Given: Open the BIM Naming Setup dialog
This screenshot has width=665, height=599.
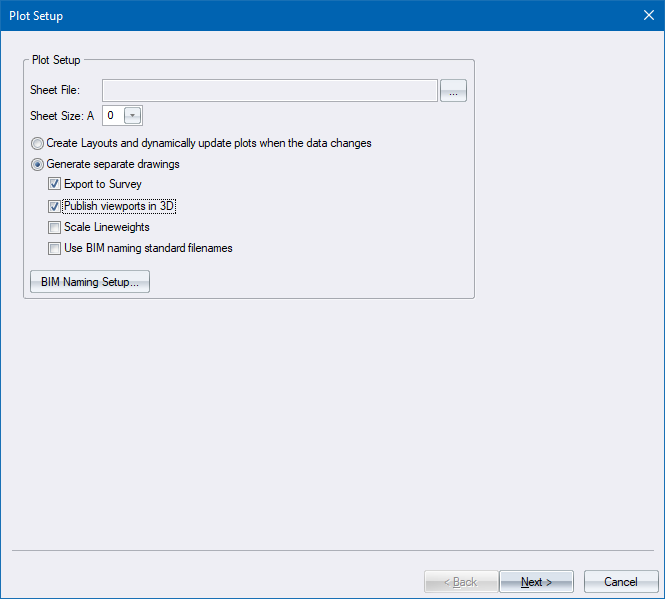Looking at the screenshot, I should pos(90,282).
